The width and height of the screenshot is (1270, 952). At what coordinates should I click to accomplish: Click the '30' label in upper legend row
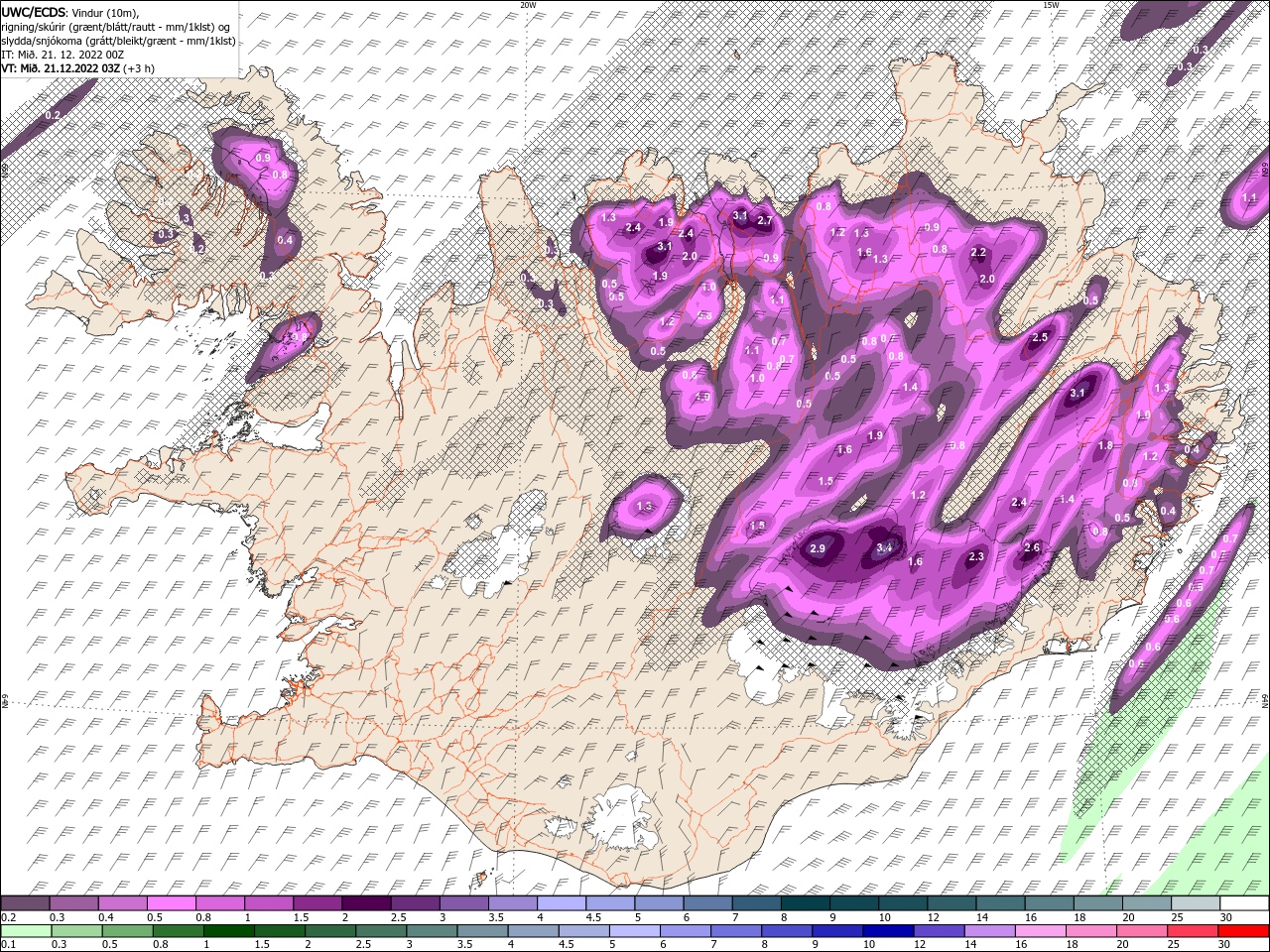pyautogui.click(x=1227, y=917)
